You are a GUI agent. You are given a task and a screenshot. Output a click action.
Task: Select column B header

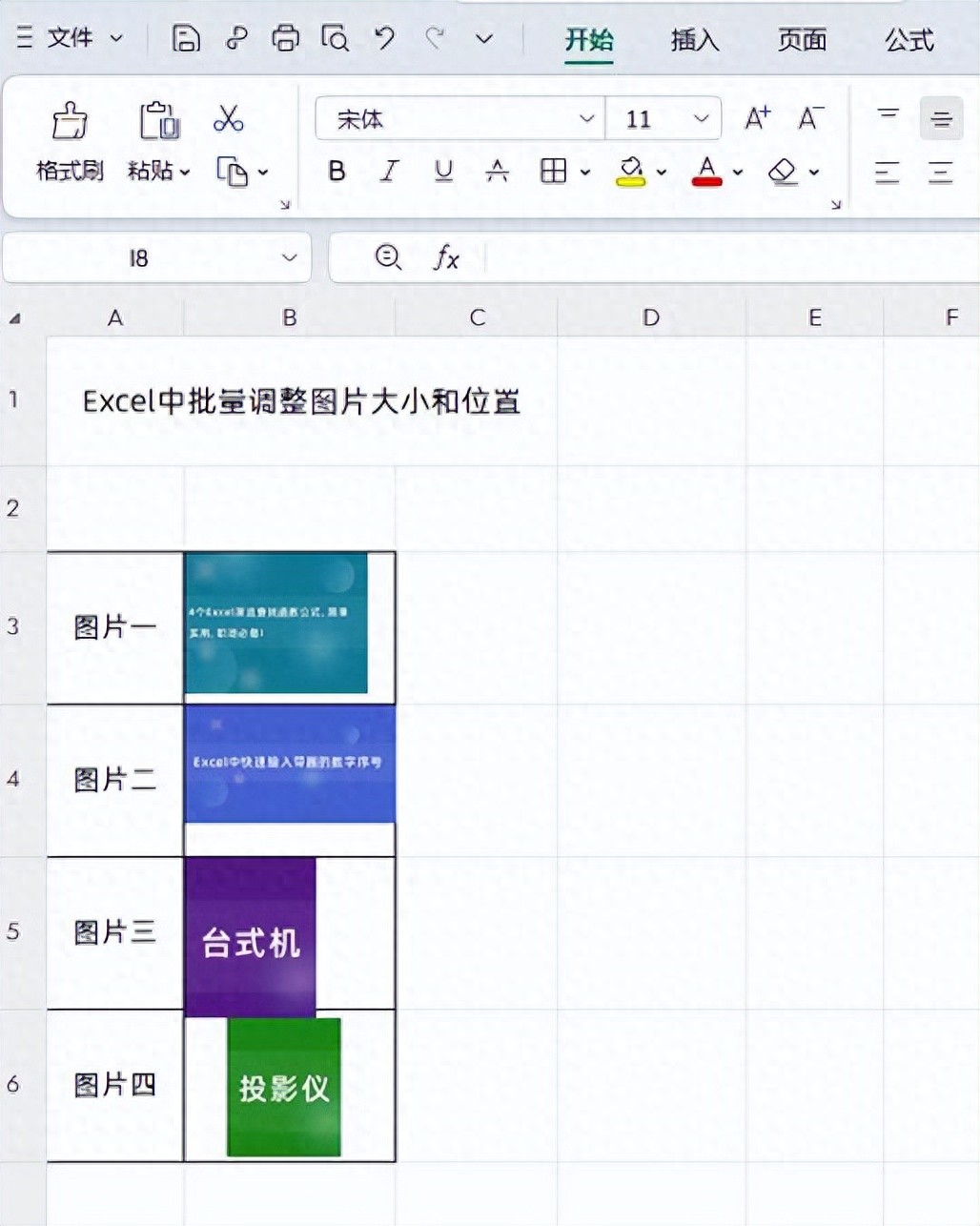[289, 317]
